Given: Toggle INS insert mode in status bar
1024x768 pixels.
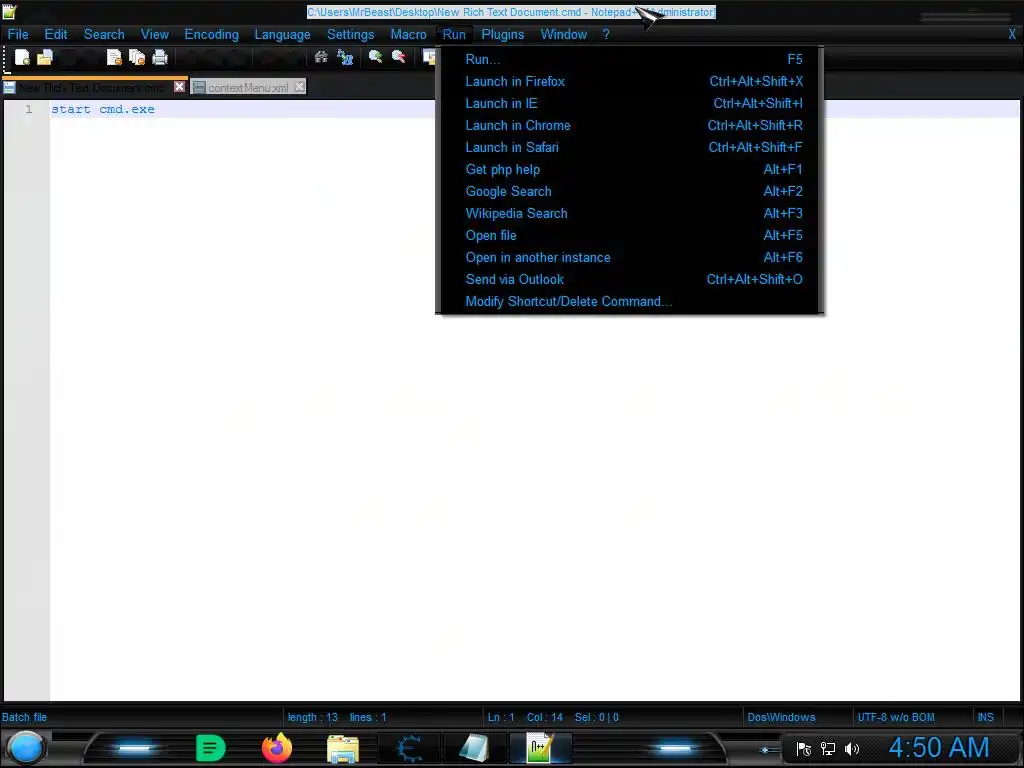Looking at the screenshot, I should click(x=985, y=717).
